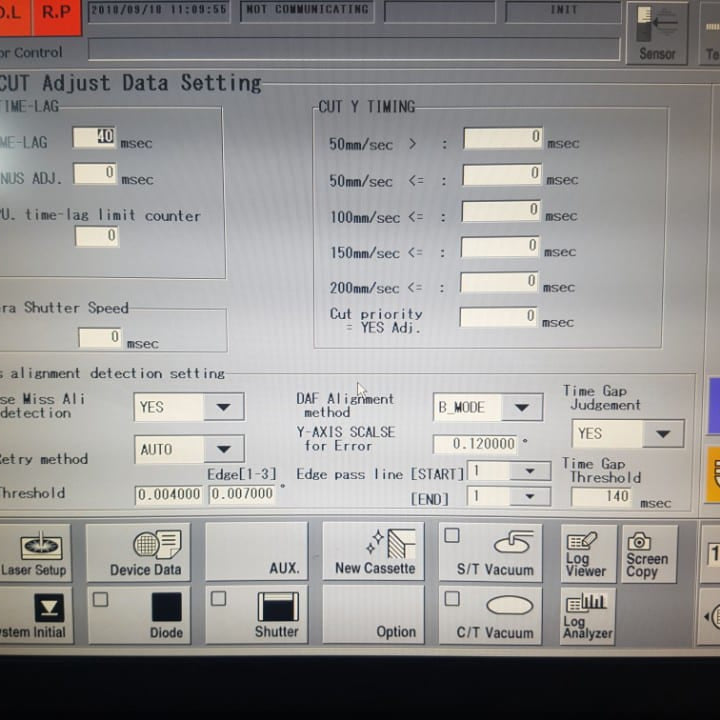This screenshot has height=720, width=720.
Task: Click the MINUS ADJ. msec field
Action: point(95,174)
